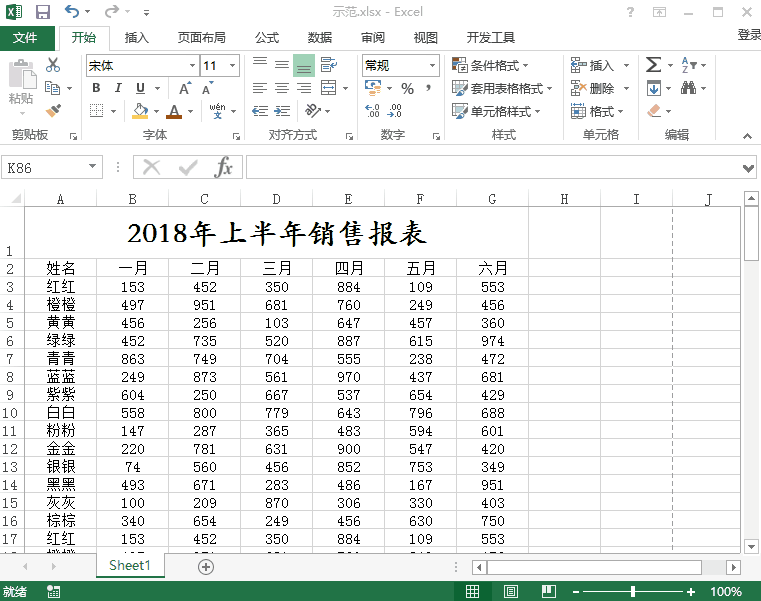Toggle macro recording in status bar
Image resolution: width=761 pixels, height=601 pixels.
pos(53,592)
